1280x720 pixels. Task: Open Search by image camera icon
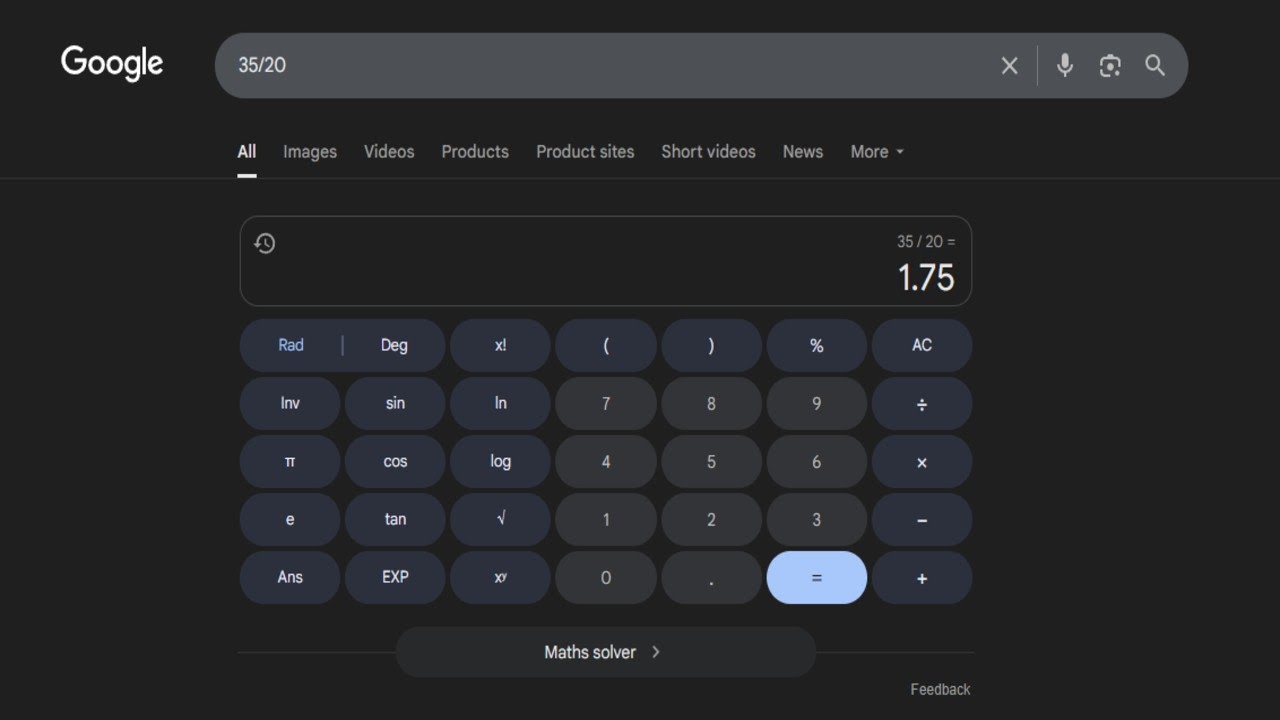tap(1110, 66)
